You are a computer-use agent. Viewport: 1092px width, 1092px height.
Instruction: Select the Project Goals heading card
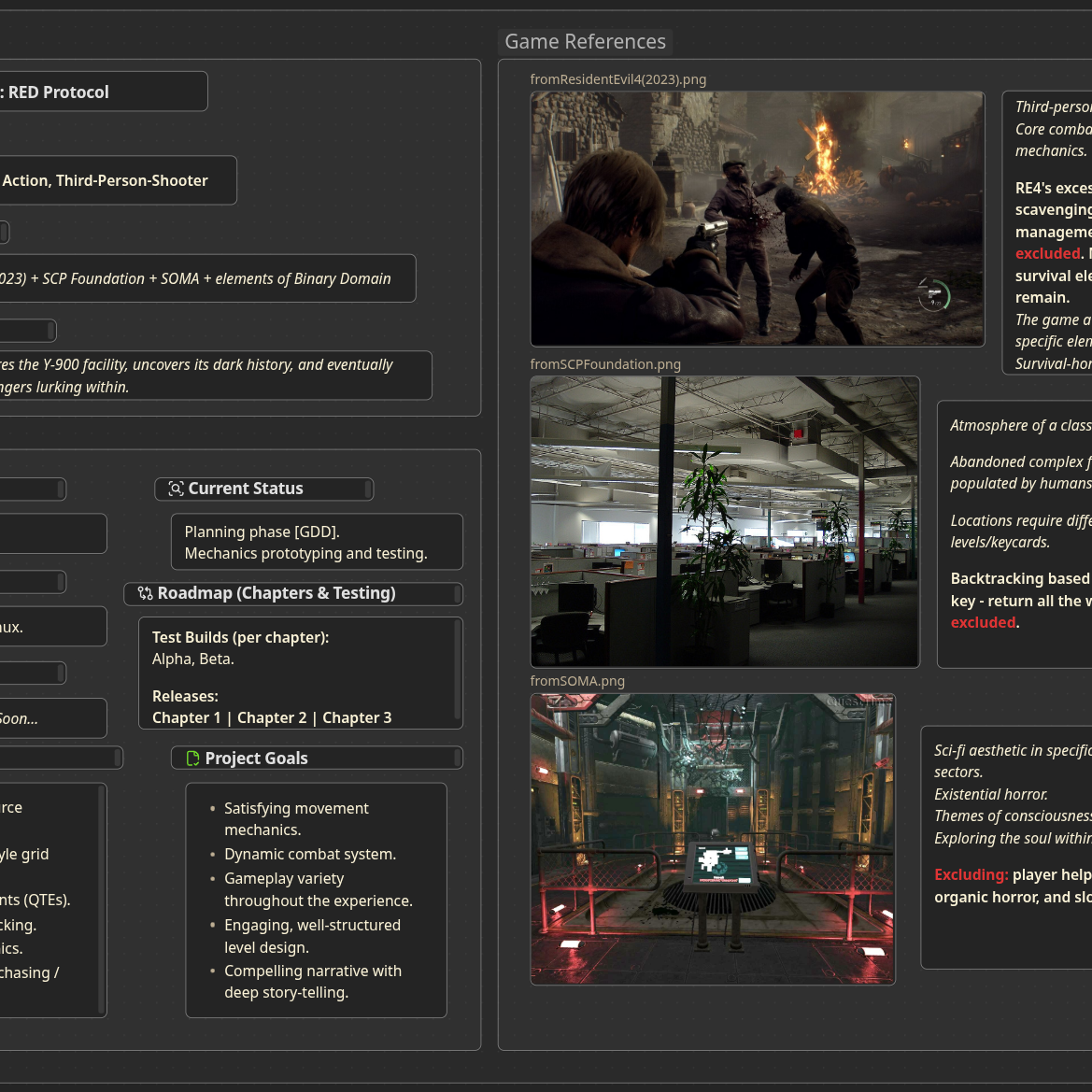tap(317, 759)
